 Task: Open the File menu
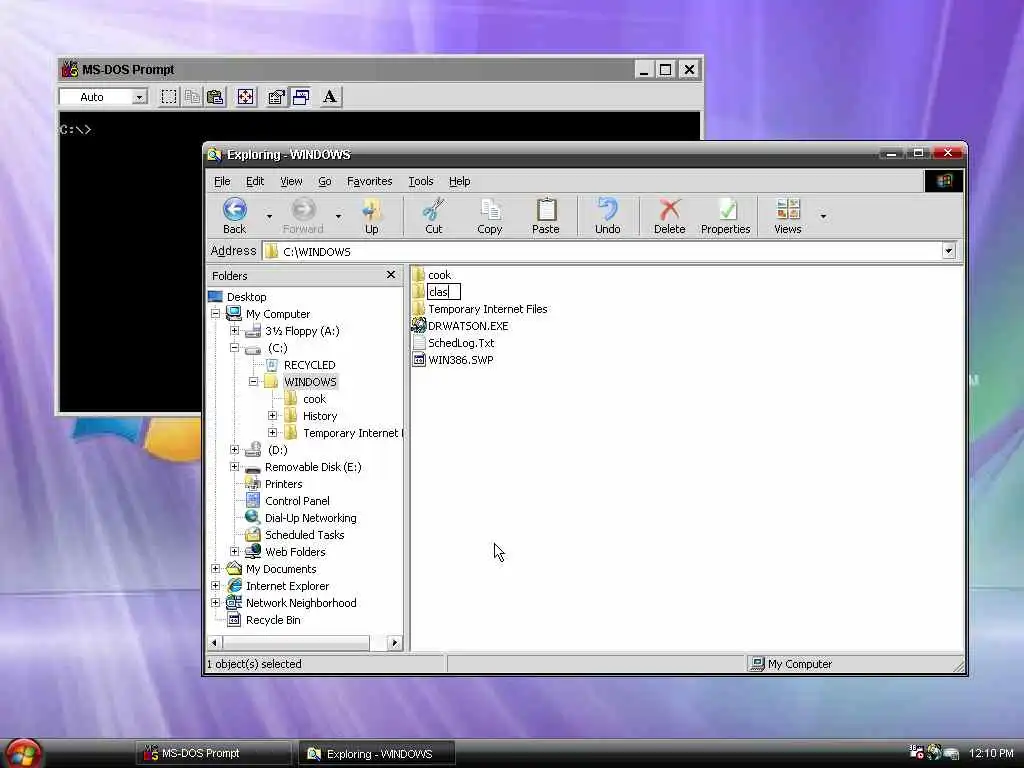[222, 181]
